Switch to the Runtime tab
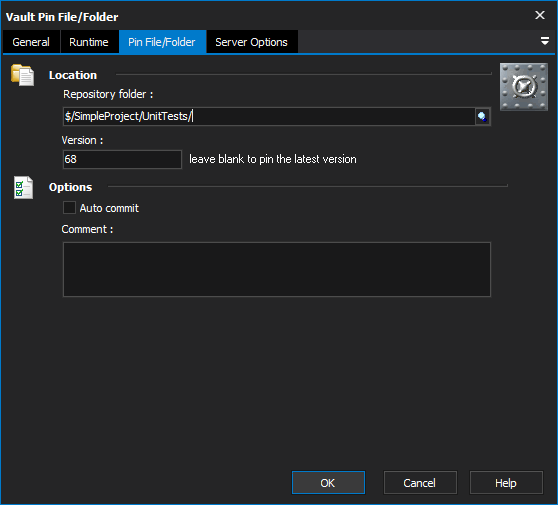 click(x=89, y=42)
